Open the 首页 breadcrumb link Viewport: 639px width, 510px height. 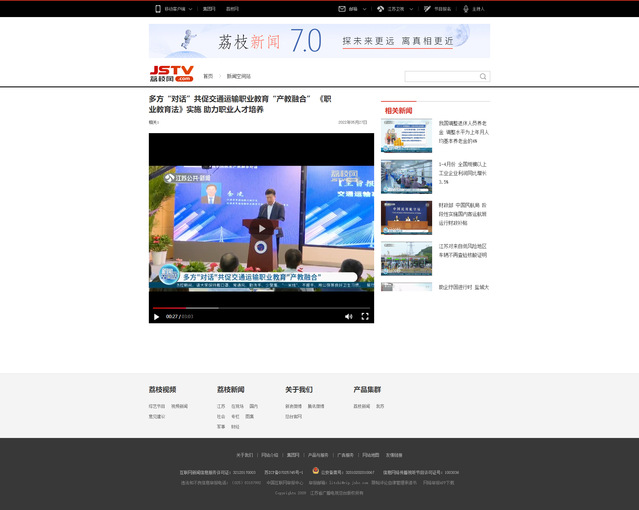pos(208,76)
